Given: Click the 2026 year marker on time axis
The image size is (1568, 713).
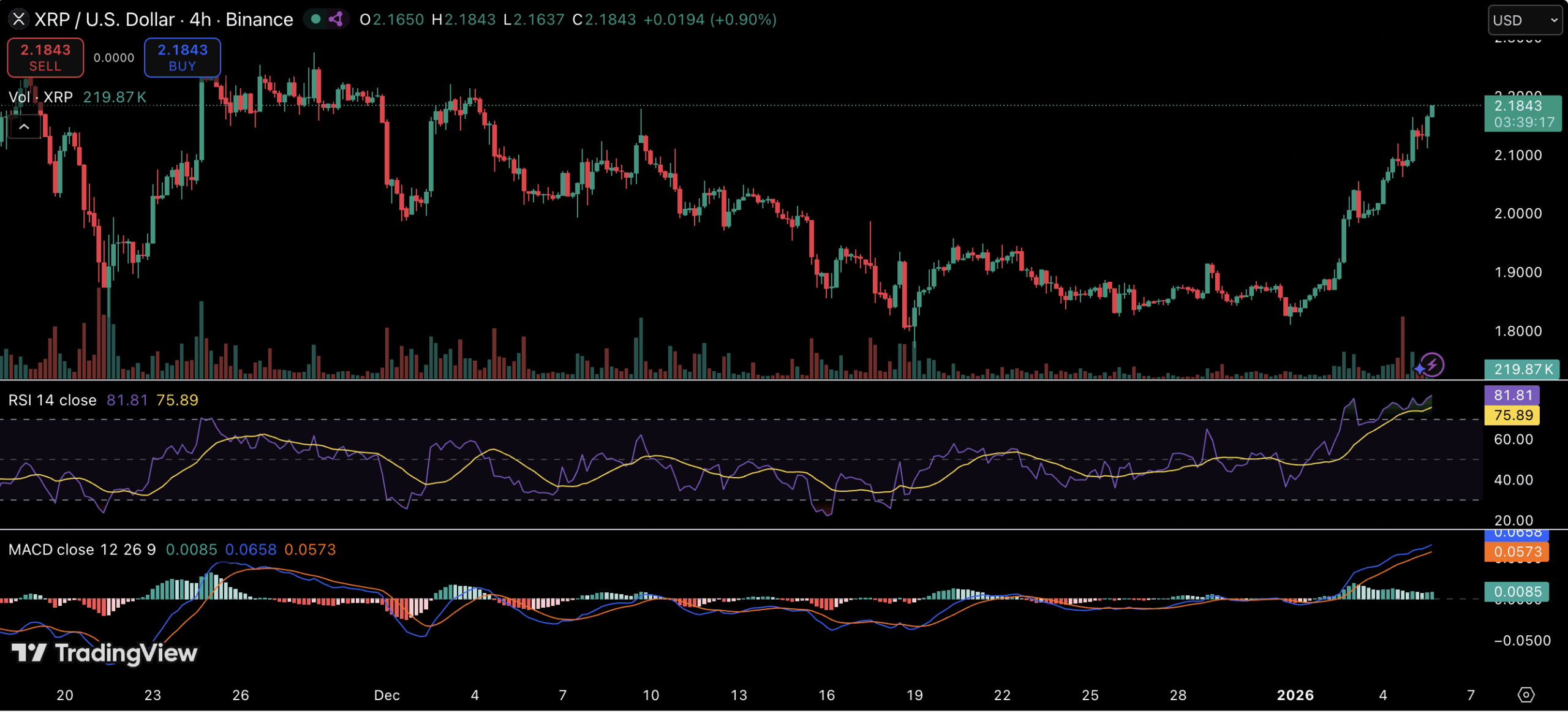Looking at the screenshot, I should tap(1294, 695).
